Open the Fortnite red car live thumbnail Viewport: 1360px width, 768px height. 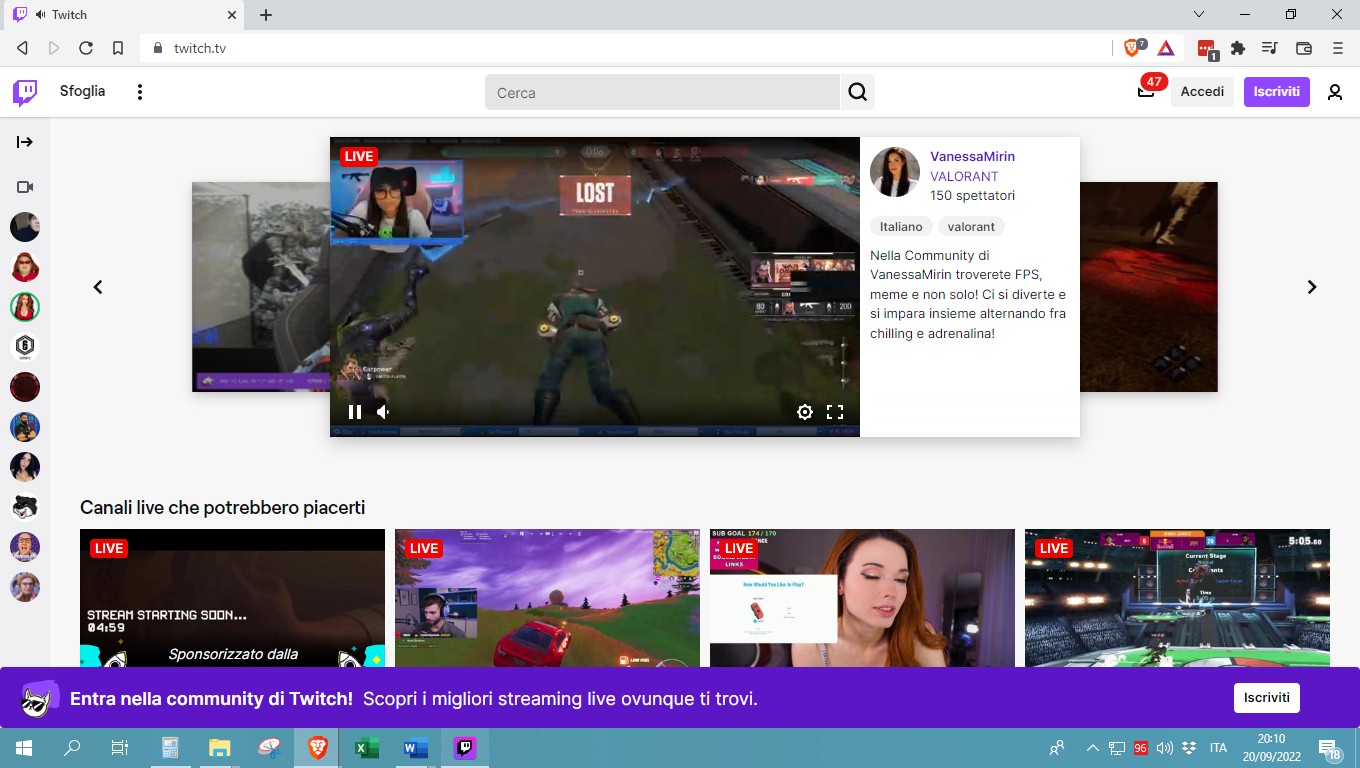coord(547,598)
